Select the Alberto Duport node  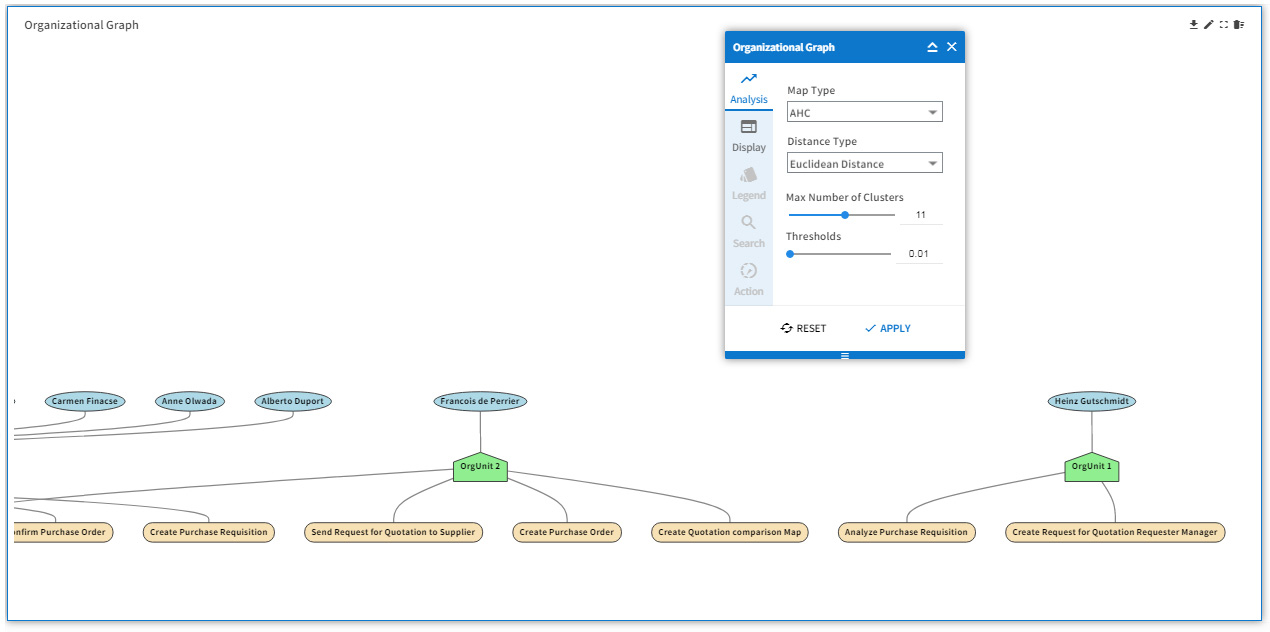(293, 401)
